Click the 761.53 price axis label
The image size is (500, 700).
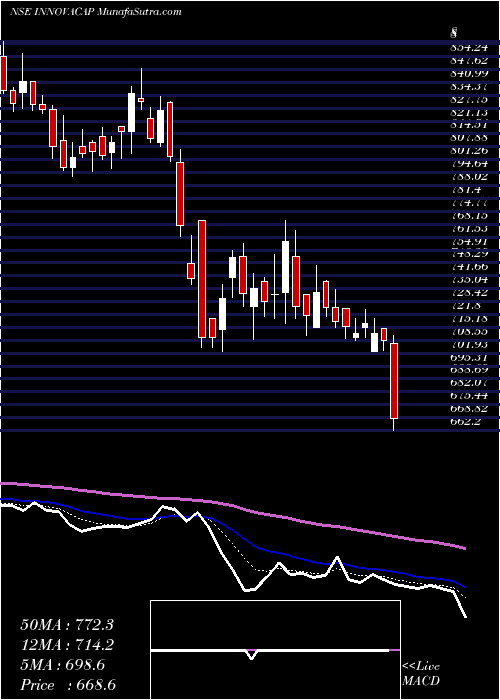469,229
